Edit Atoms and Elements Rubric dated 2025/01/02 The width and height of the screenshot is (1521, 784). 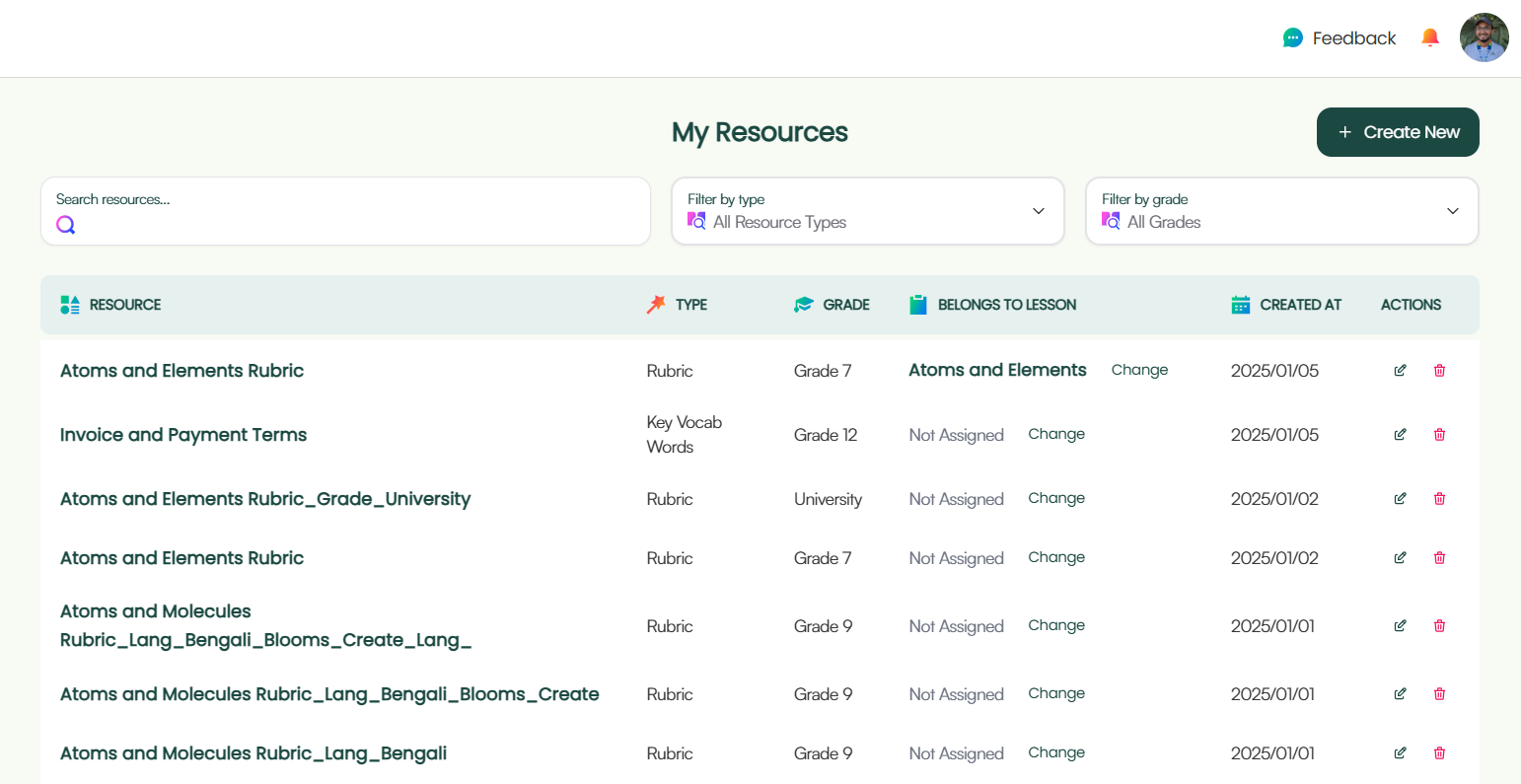(1400, 558)
